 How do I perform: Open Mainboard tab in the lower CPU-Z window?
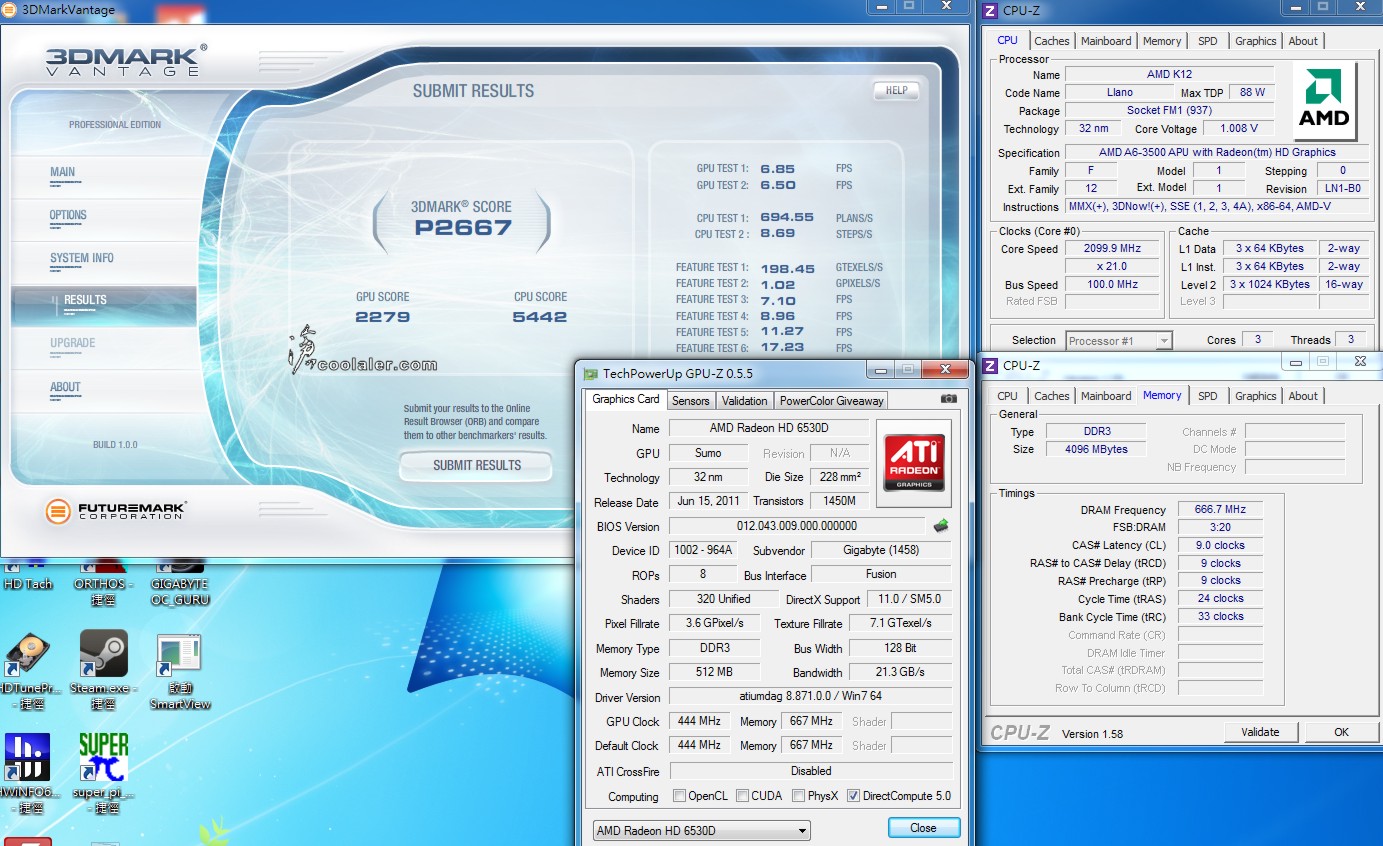[x=1106, y=396]
